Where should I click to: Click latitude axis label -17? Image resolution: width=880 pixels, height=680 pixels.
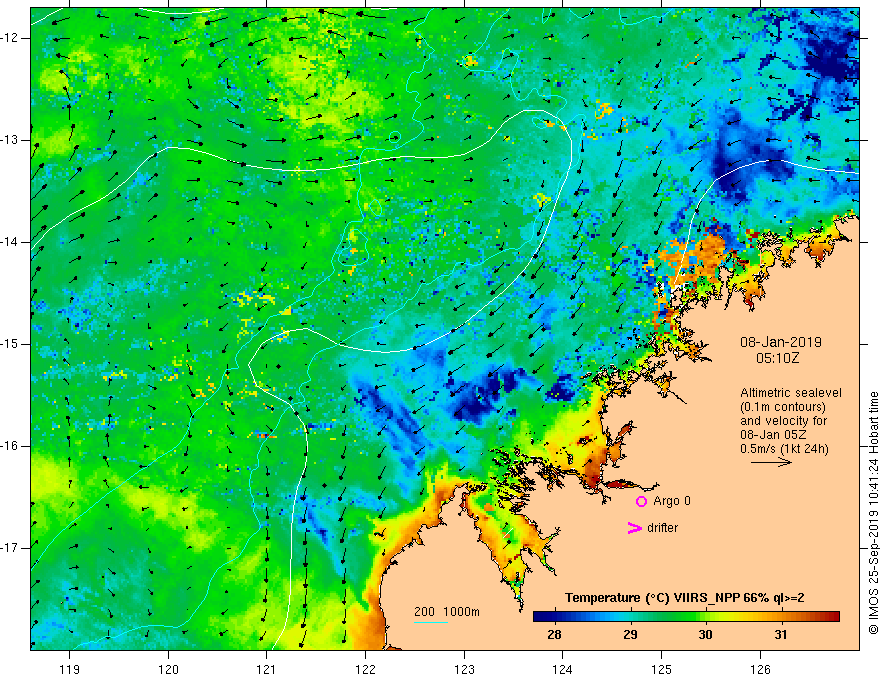(11, 548)
